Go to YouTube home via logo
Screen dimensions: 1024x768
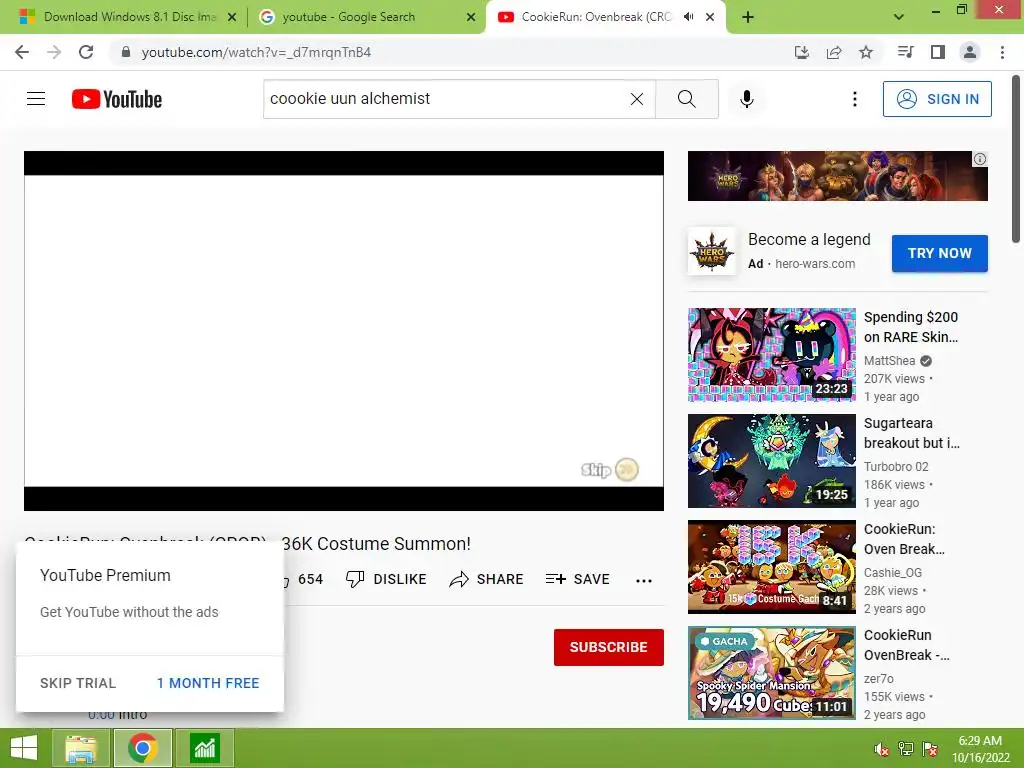(x=117, y=99)
